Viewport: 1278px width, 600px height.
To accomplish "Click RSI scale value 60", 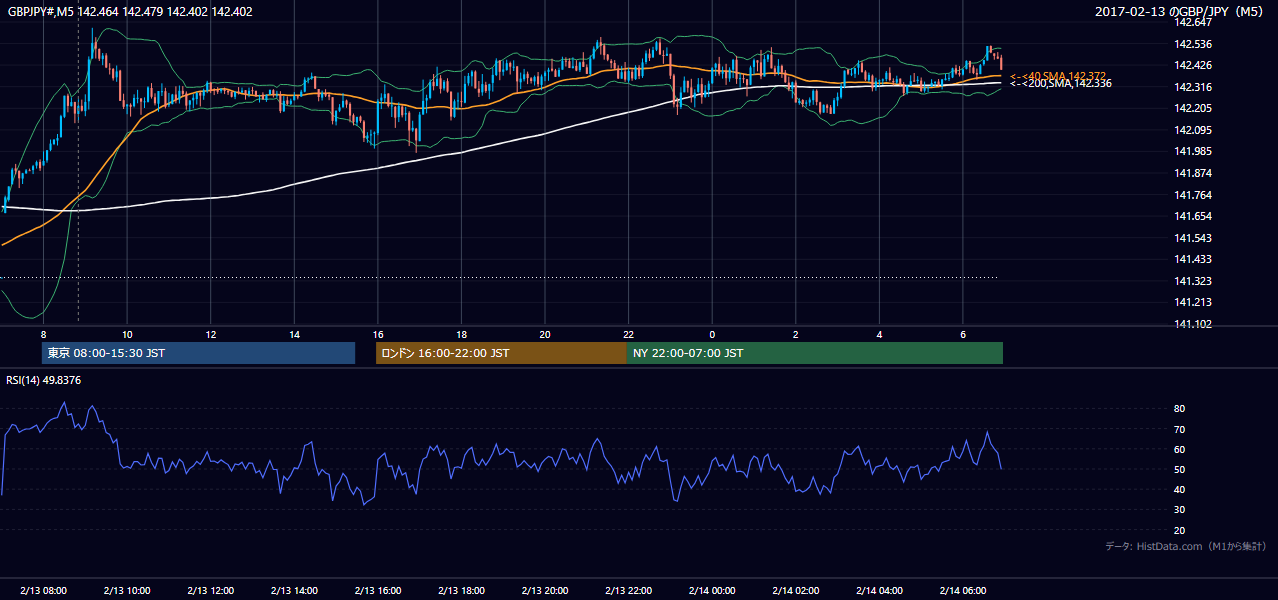I will [1179, 449].
